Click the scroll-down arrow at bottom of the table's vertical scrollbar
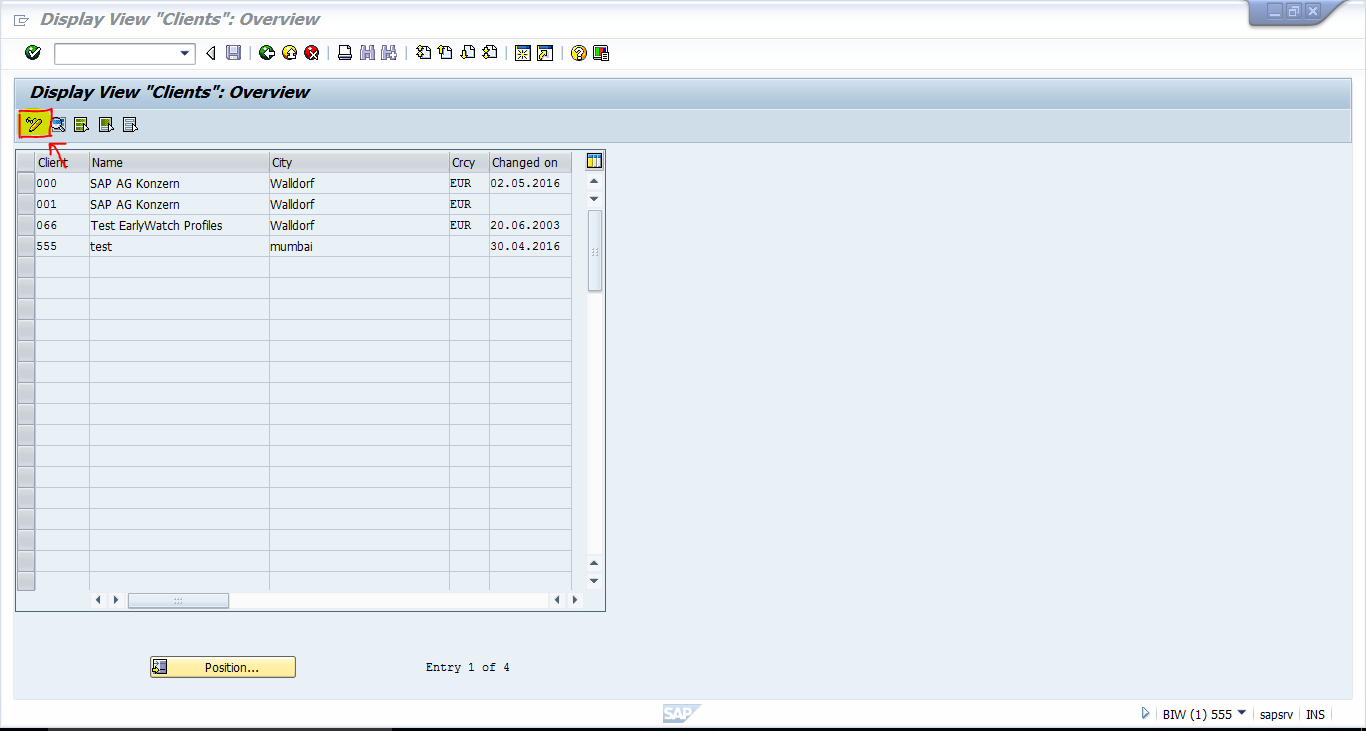The image size is (1366, 731). click(594, 581)
